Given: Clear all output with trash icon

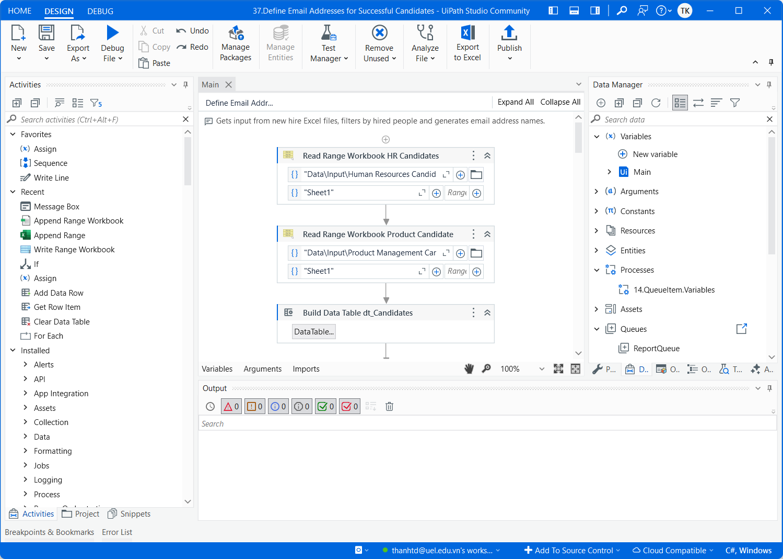Looking at the screenshot, I should (390, 407).
